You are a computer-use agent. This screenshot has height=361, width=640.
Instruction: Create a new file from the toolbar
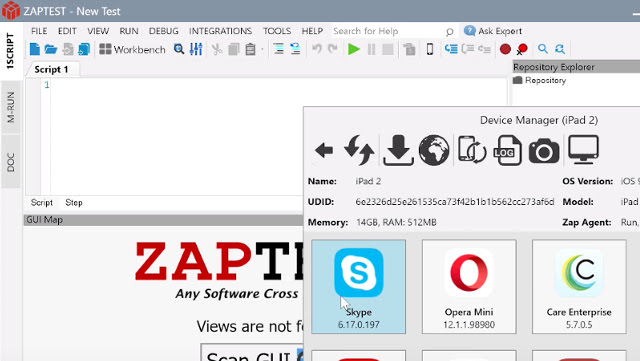click(x=35, y=49)
